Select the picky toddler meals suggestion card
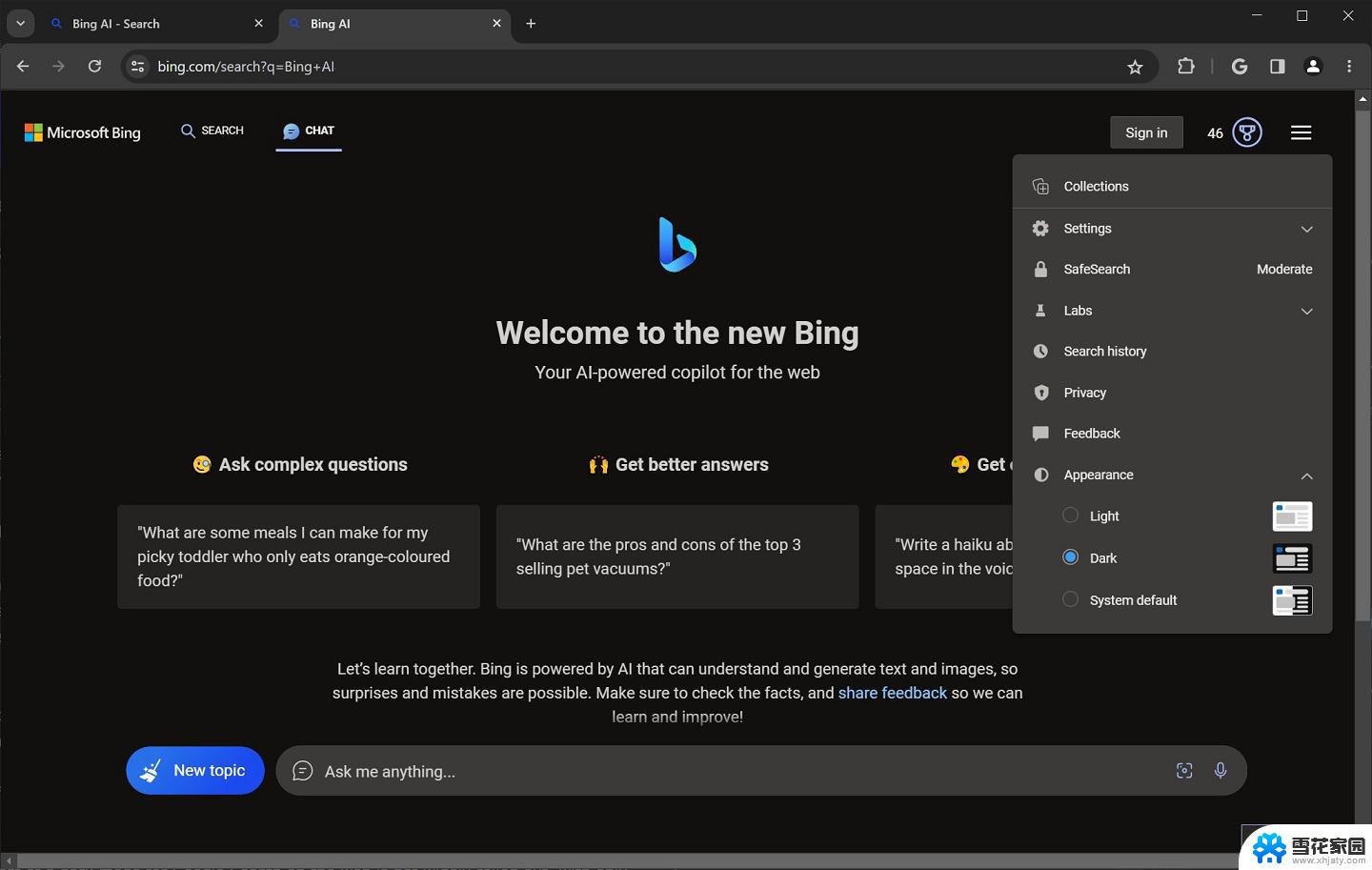1372x870 pixels. [x=298, y=556]
